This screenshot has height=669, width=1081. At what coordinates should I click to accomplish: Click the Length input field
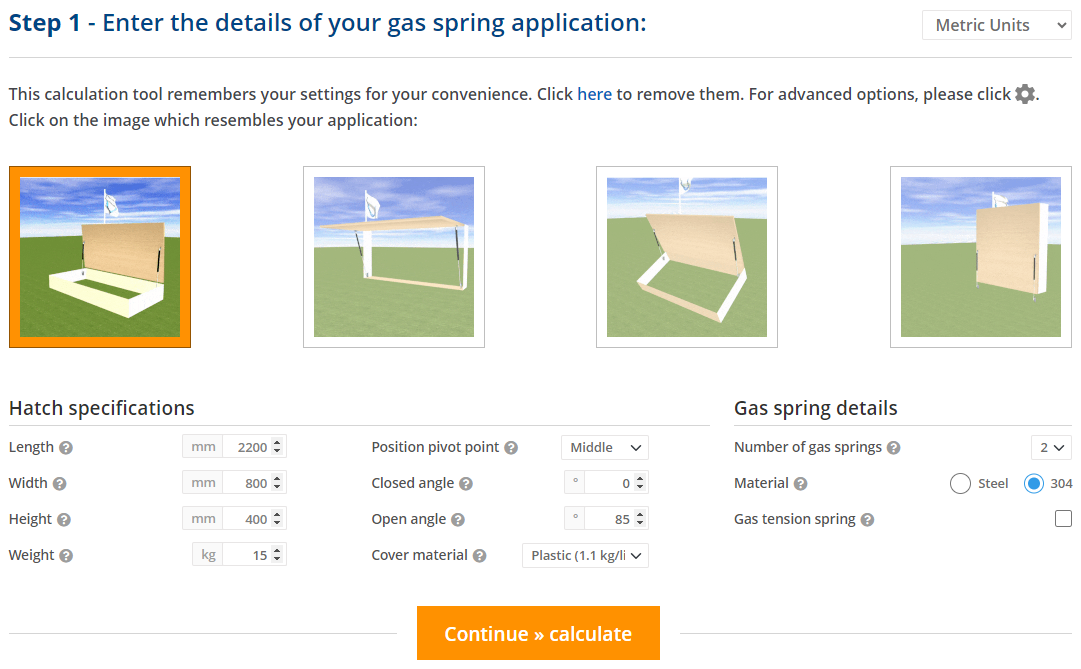coord(245,447)
